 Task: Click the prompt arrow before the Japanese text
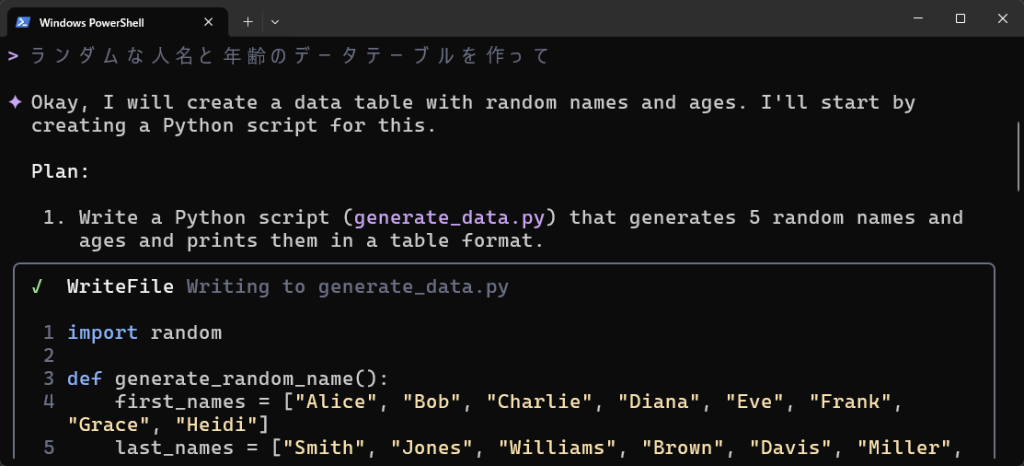[13, 56]
